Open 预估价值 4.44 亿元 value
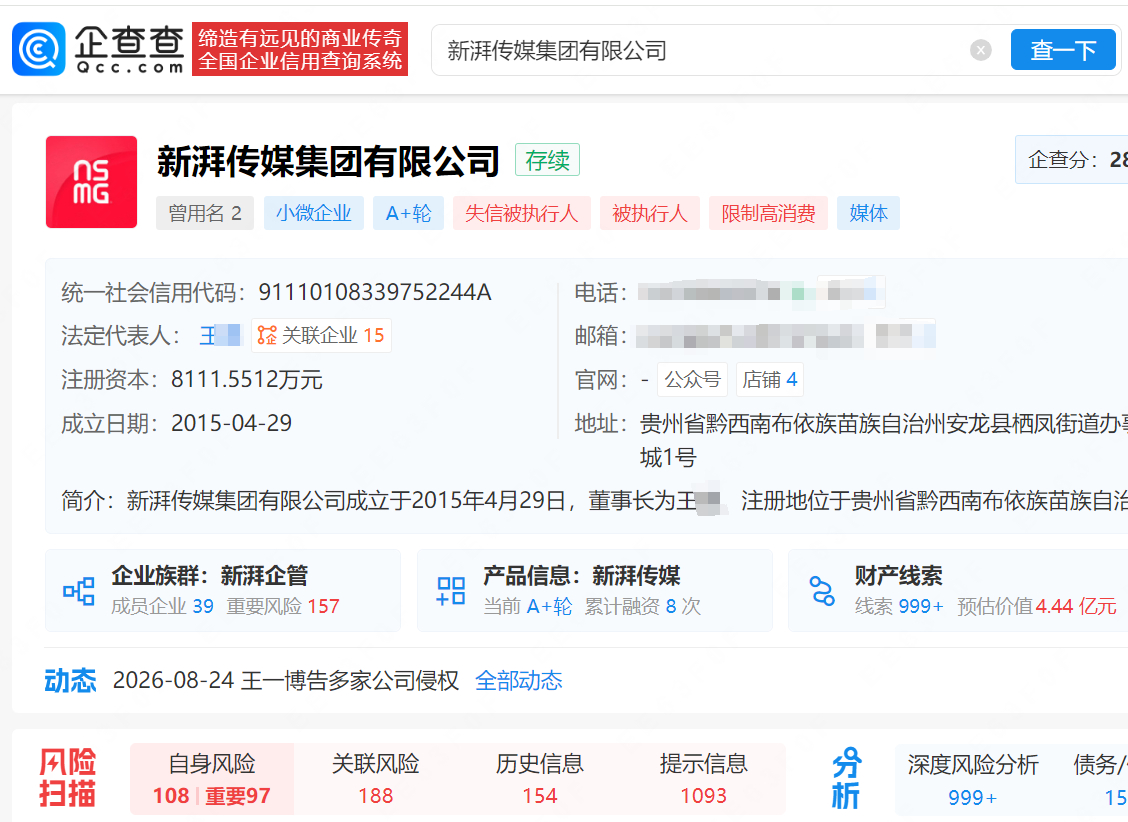1128x822 pixels. (1037, 606)
